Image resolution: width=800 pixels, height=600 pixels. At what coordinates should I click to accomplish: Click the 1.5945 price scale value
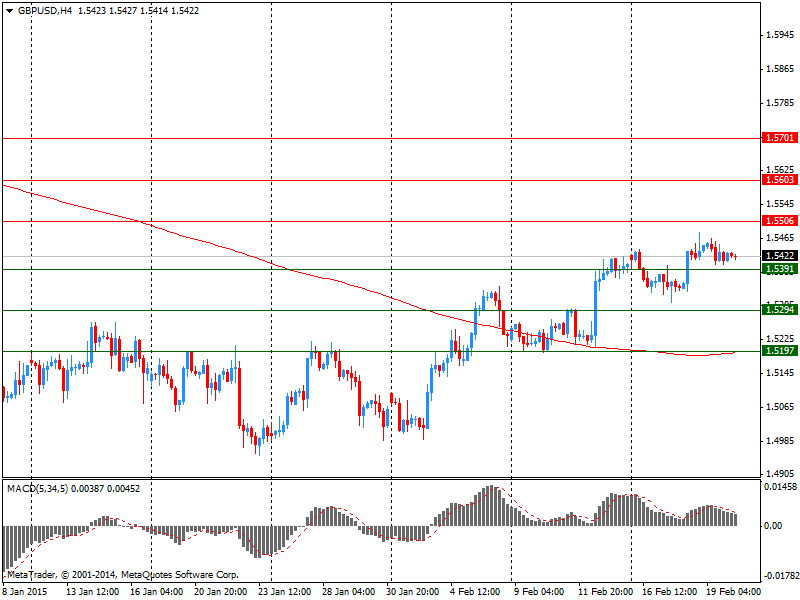pyautogui.click(x=780, y=35)
